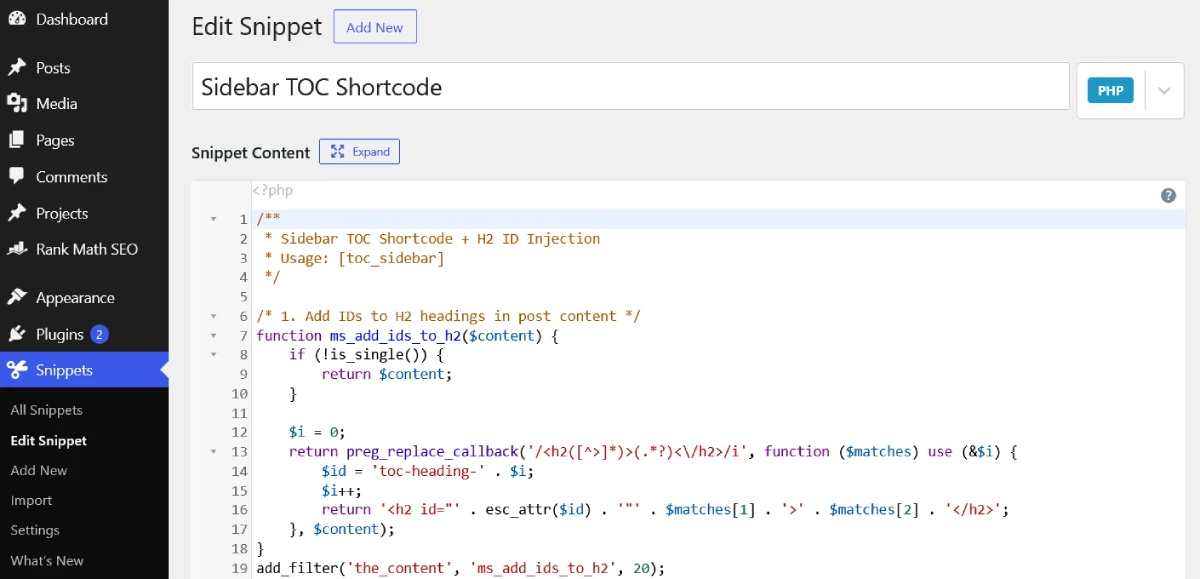Click the Snippets menu label
The width and height of the screenshot is (1200, 579).
pyautogui.click(x=64, y=370)
